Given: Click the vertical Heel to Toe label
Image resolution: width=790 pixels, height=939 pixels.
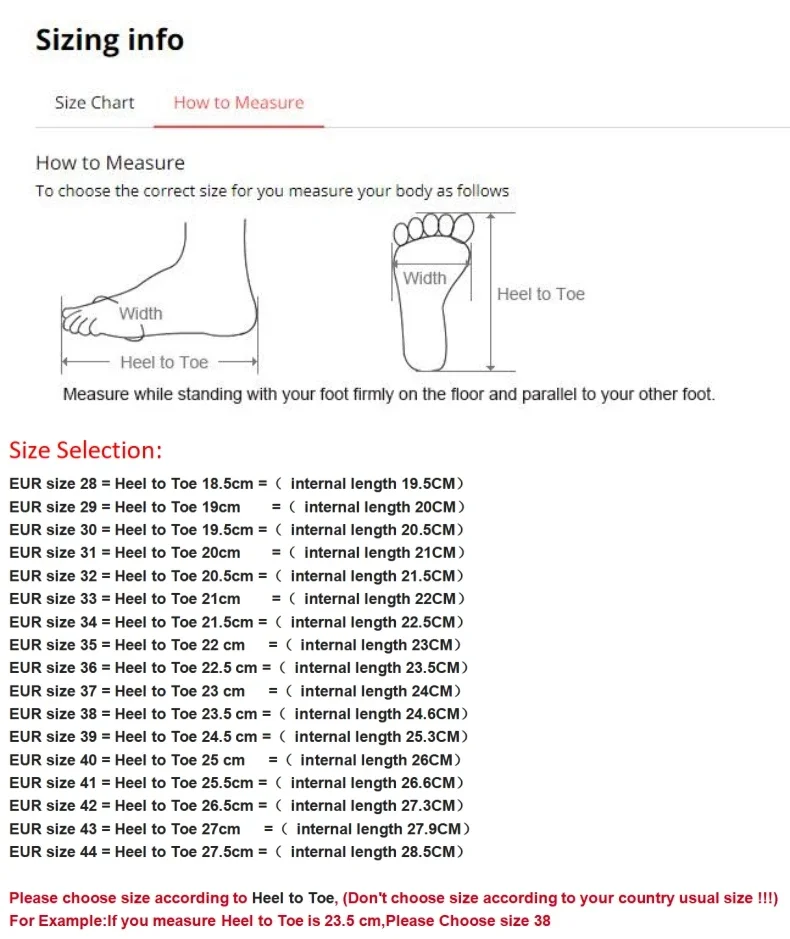Looking at the screenshot, I should click(541, 294).
